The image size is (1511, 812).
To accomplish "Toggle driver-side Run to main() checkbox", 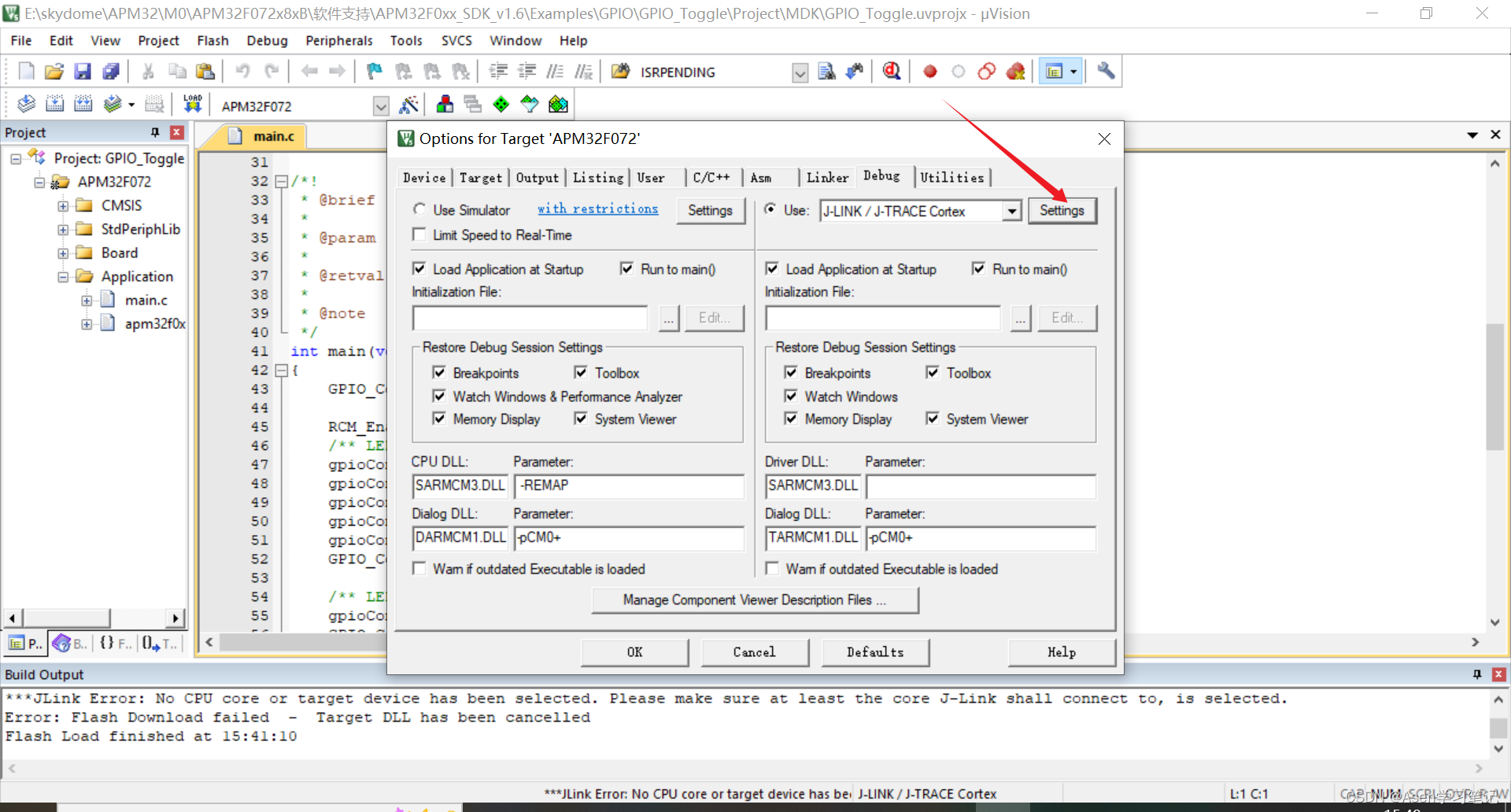I will pos(978,268).
